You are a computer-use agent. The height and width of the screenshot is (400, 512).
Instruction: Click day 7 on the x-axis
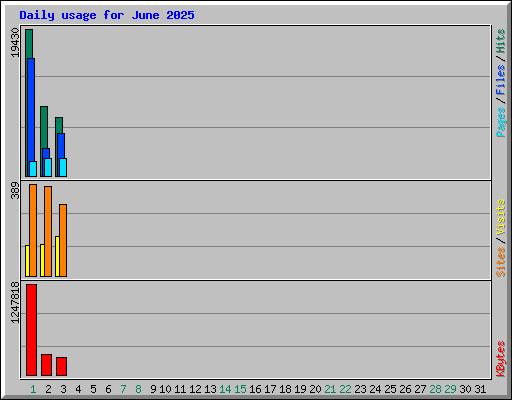tap(123, 389)
